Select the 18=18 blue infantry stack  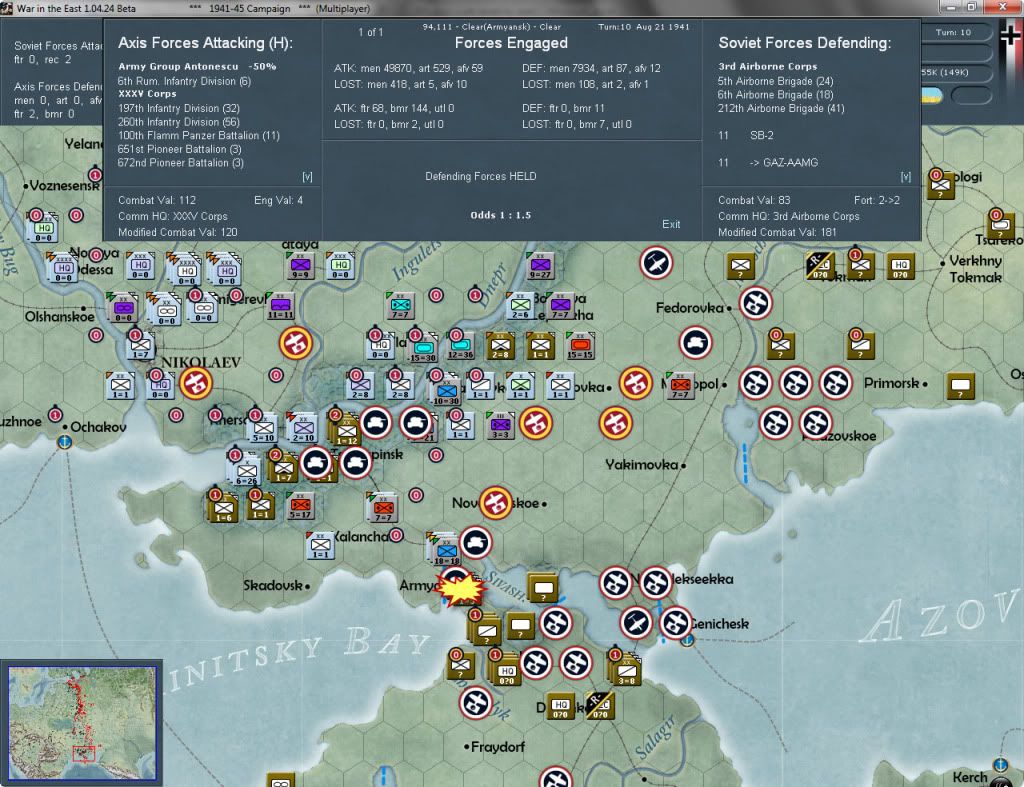446,550
